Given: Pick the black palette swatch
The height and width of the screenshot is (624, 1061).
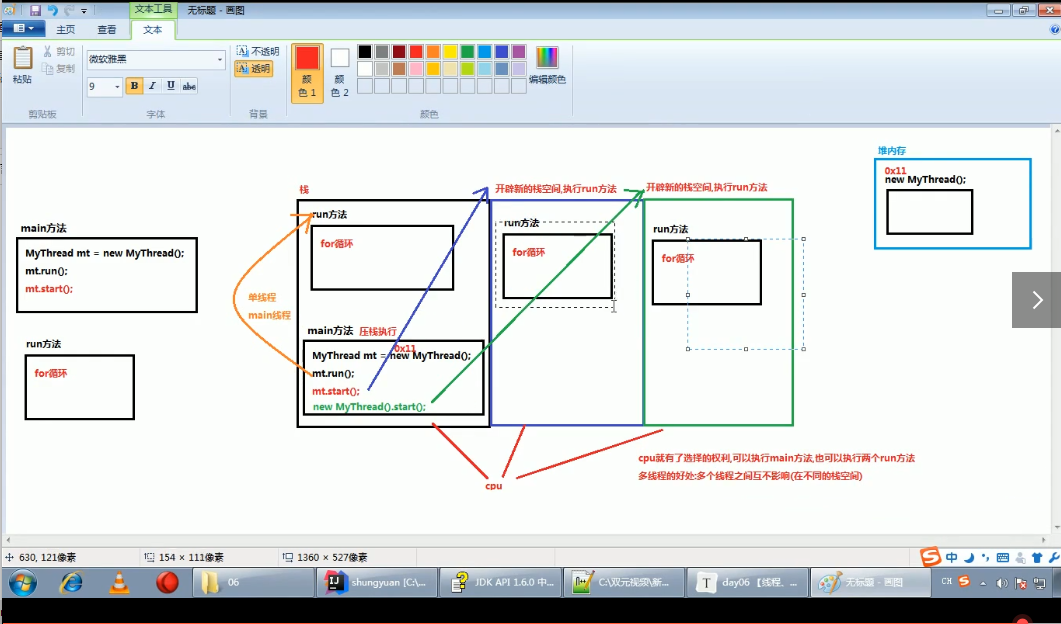Looking at the screenshot, I should coord(365,52).
